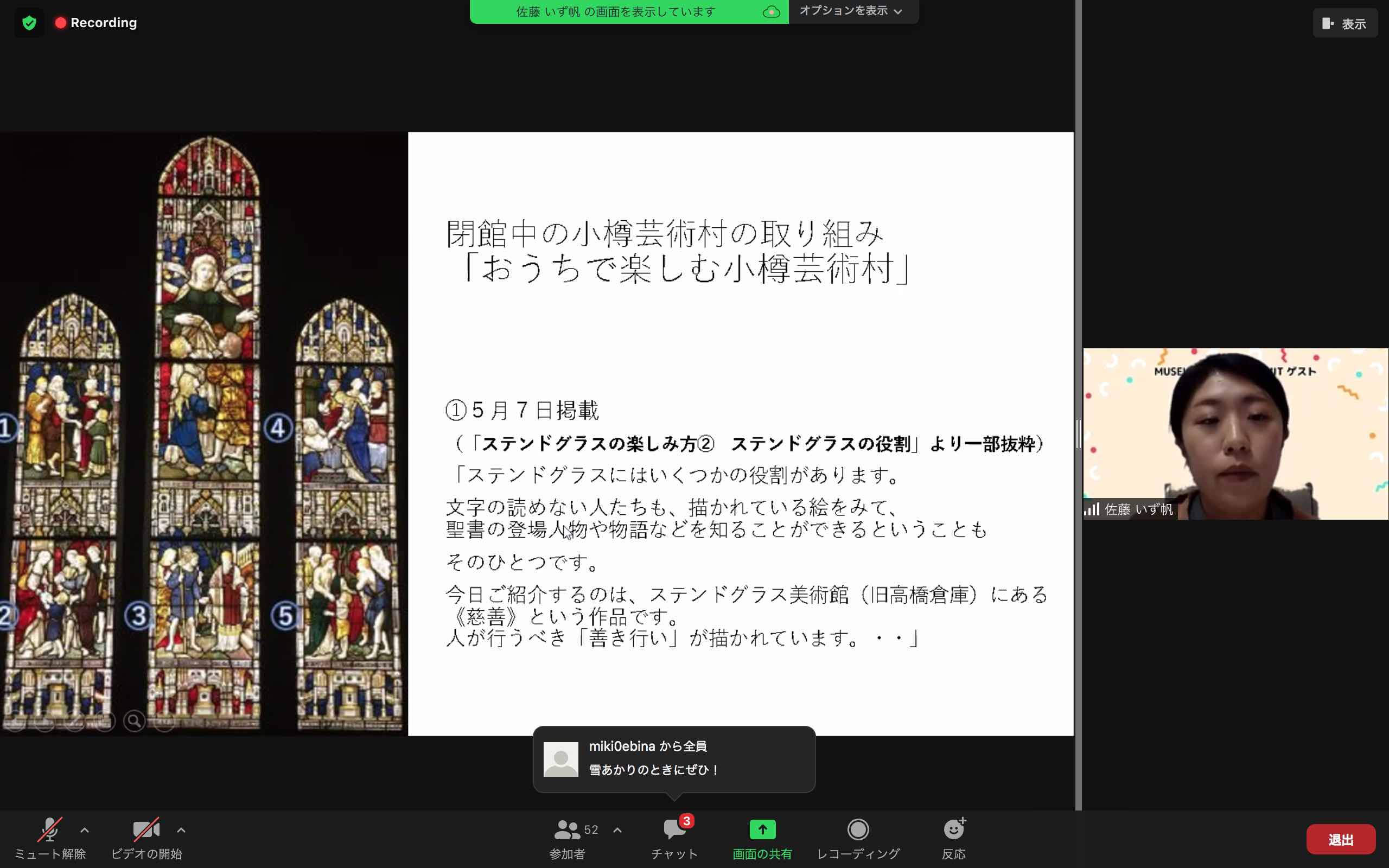Screen dimensions: 1389x868
Task: Click the chat message 雪あかりのときにぜひ！
Action: [x=654, y=770]
